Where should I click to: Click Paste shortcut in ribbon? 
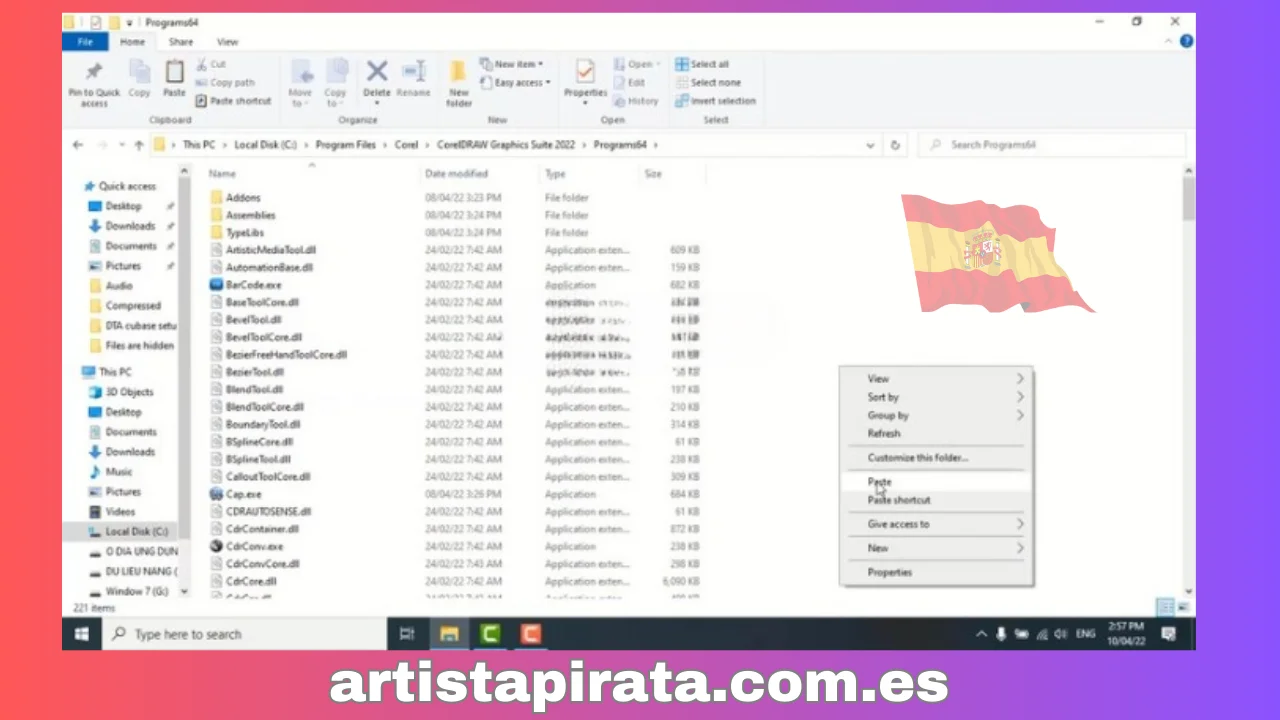(x=233, y=101)
